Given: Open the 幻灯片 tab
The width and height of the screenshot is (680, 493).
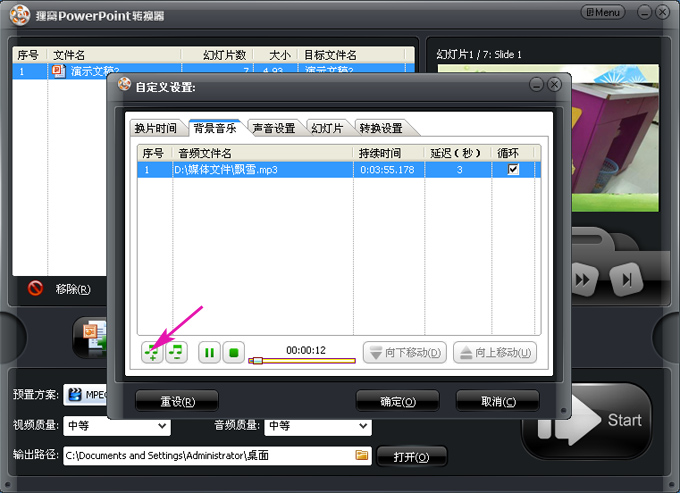Looking at the screenshot, I should [327, 128].
